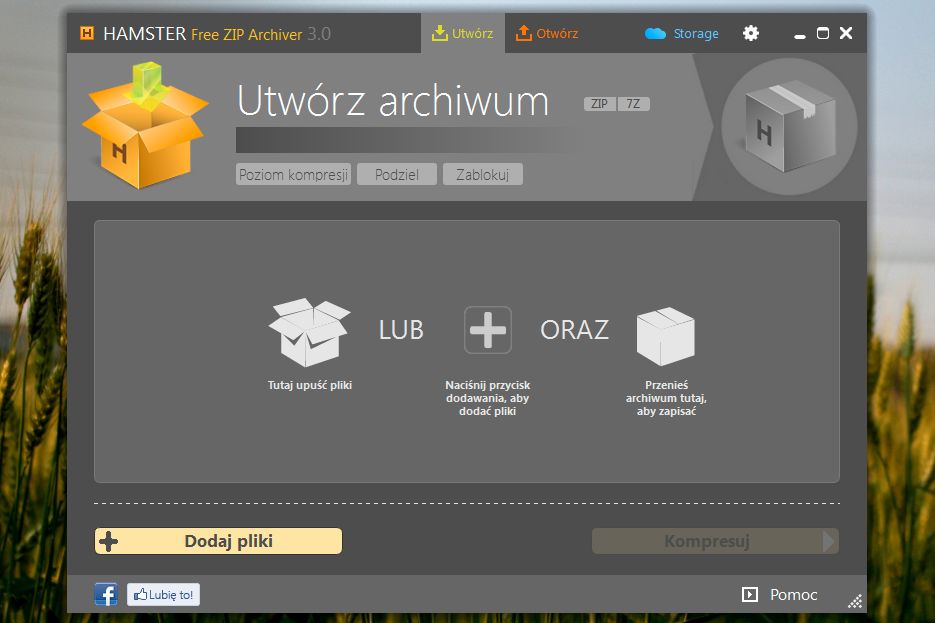Enable archive locking with Zablokuj
This screenshot has width=935, height=623.
pos(483,173)
